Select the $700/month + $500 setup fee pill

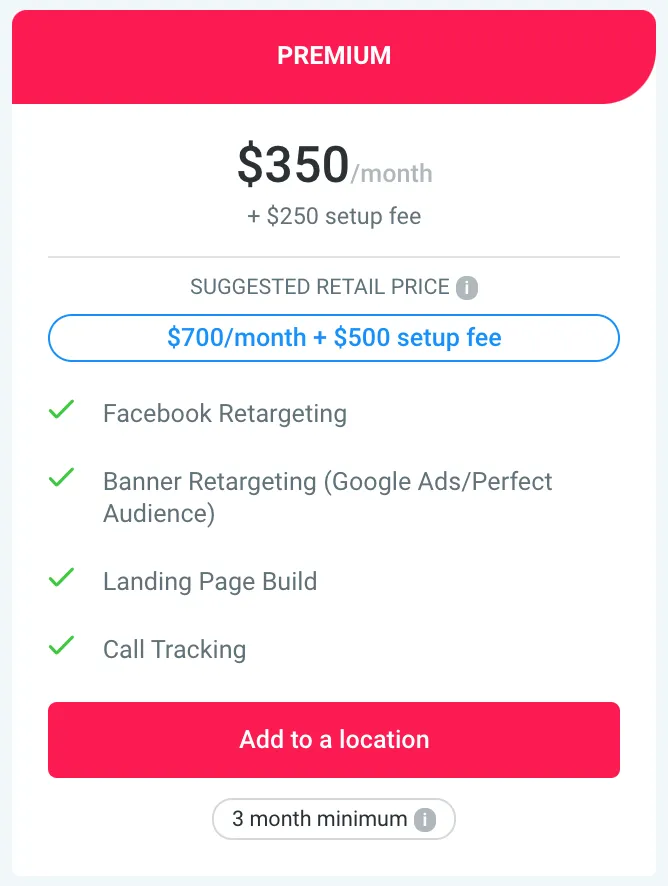[x=334, y=338]
